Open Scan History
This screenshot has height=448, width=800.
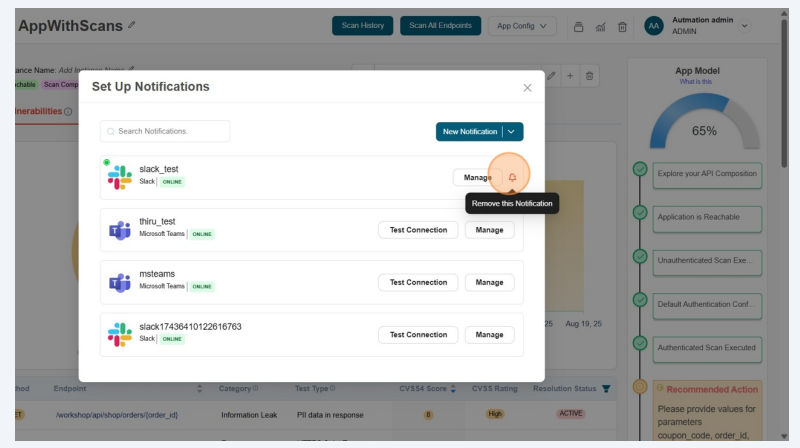click(x=362, y=26)
